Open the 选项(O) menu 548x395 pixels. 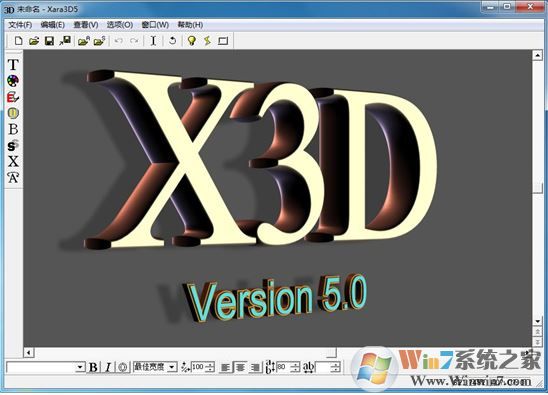pyautogui.click(x=120, y=25)
